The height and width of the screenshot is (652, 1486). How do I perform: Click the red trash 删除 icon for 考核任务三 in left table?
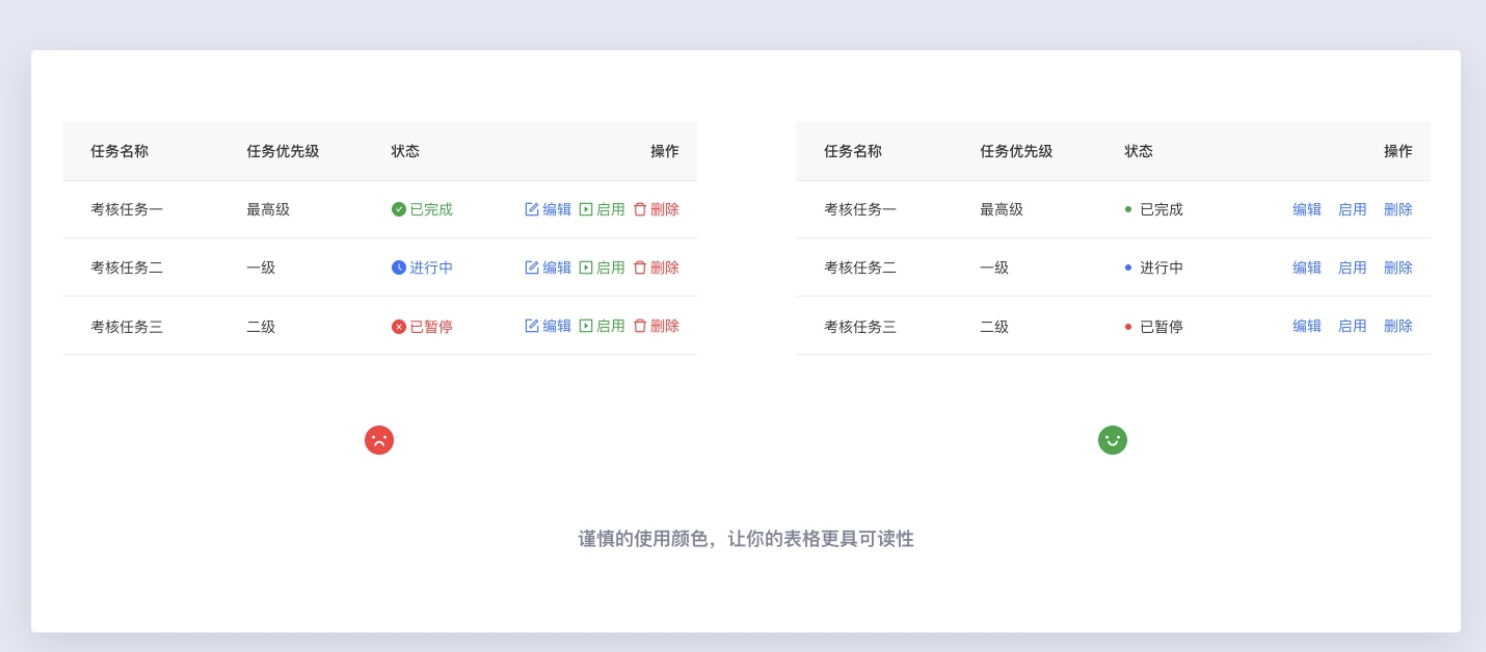click(x=640, y=326)
